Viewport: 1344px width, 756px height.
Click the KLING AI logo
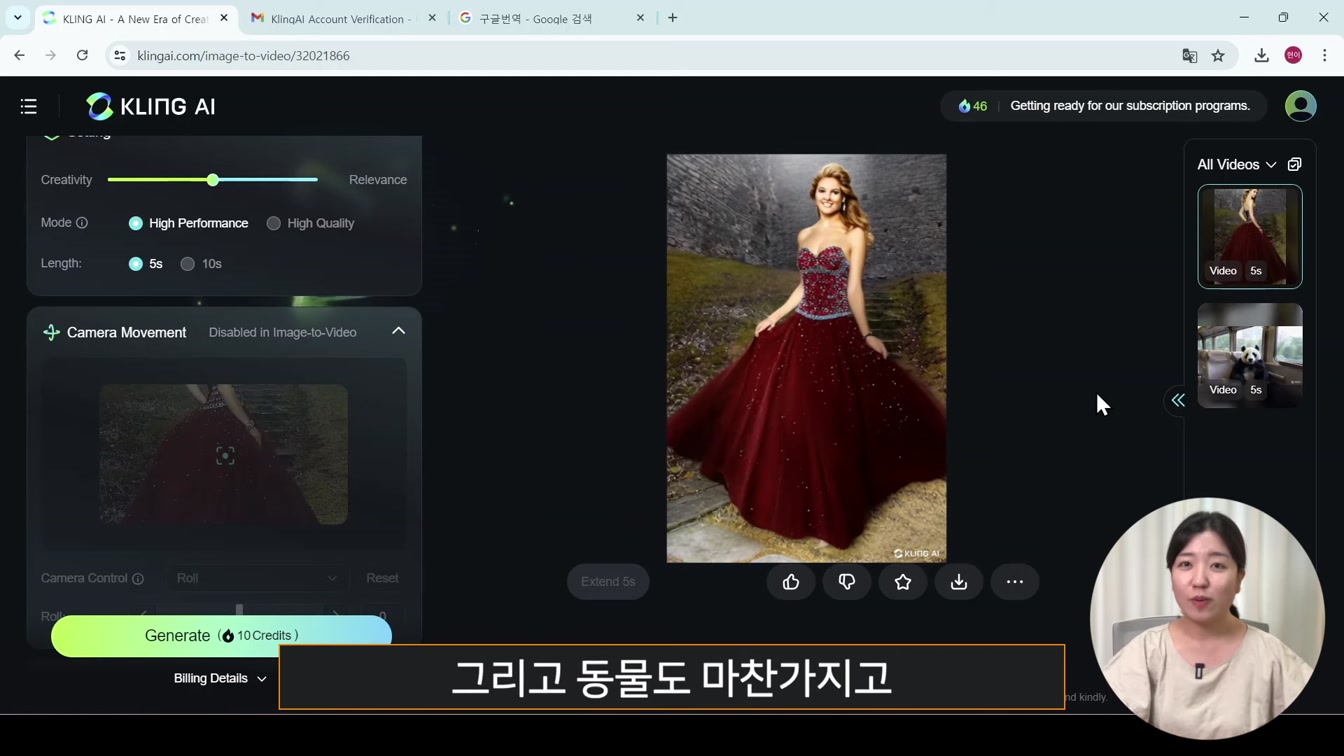pos(150,106)
